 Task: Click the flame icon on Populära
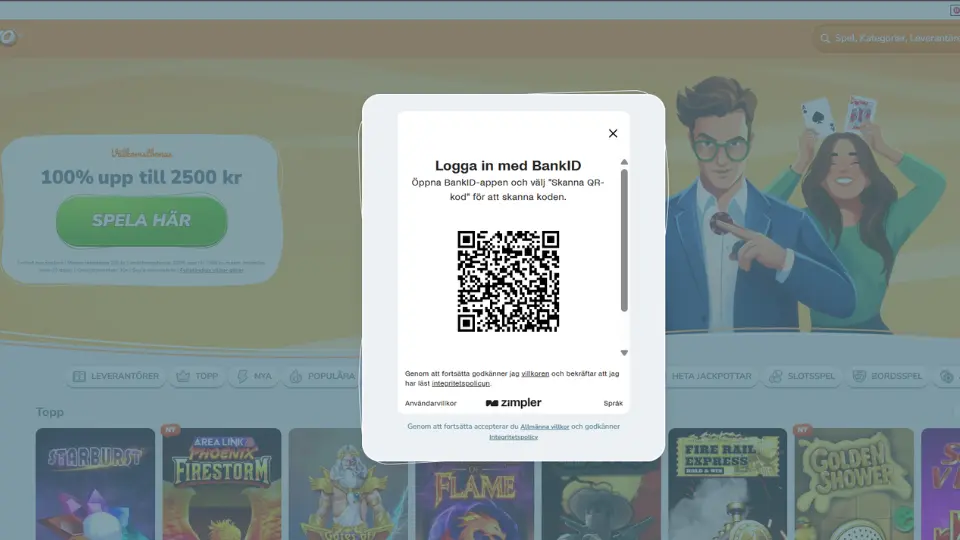[296, 376]
